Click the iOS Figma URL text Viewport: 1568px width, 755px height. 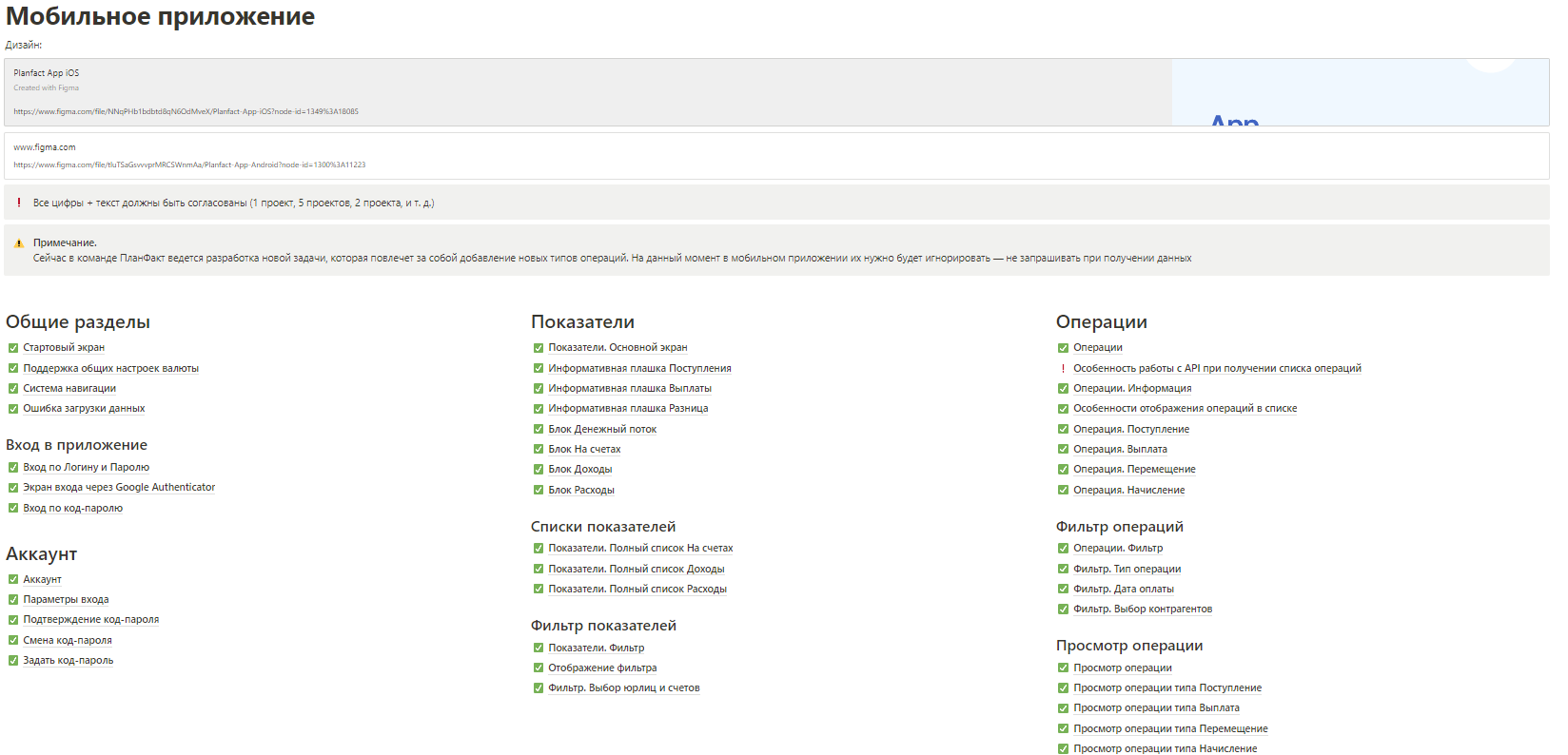186,112
